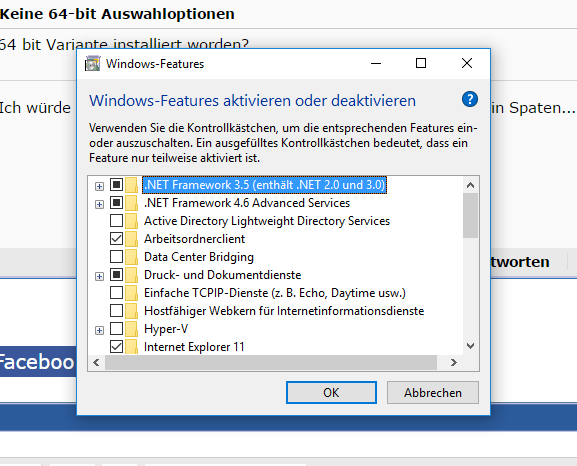
Task: Click the blue help question mark icon
Action: click(x=470, y=99)
